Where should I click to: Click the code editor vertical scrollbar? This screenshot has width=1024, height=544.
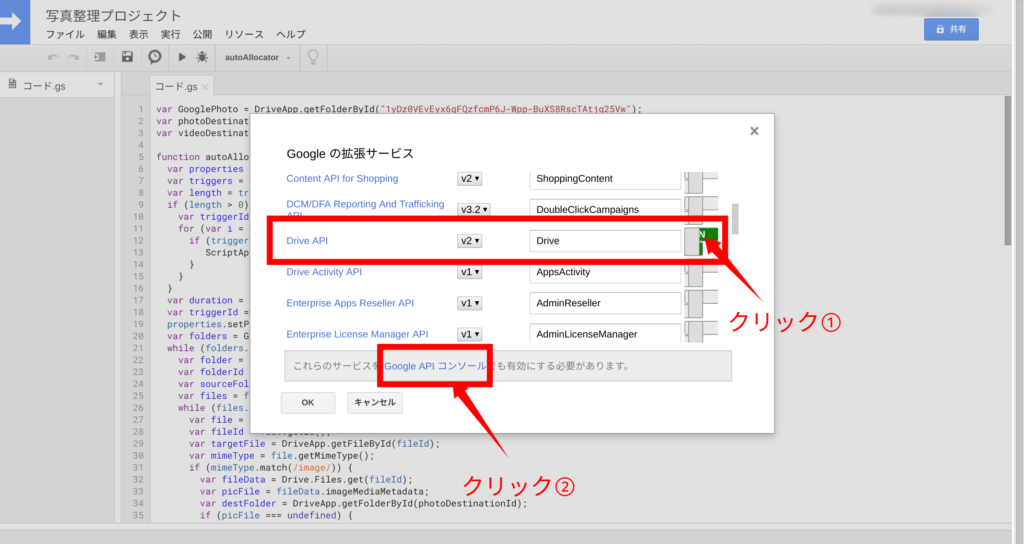(1008, 171)
